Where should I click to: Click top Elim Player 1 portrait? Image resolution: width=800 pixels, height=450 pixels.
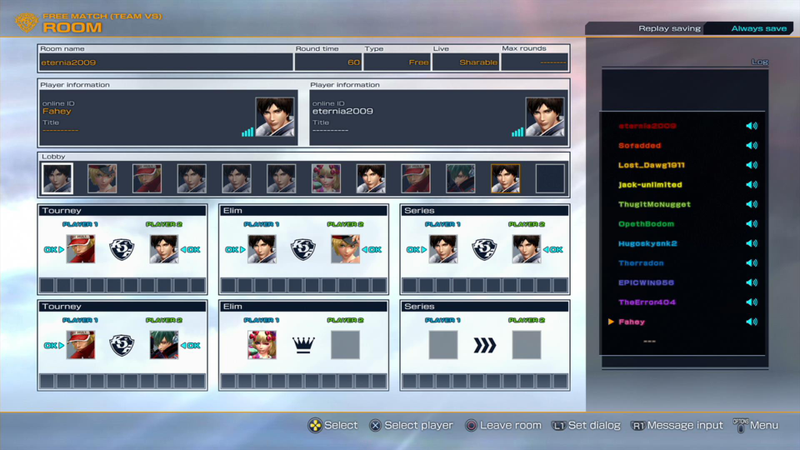pyautogui.click(x=262, y=249)
